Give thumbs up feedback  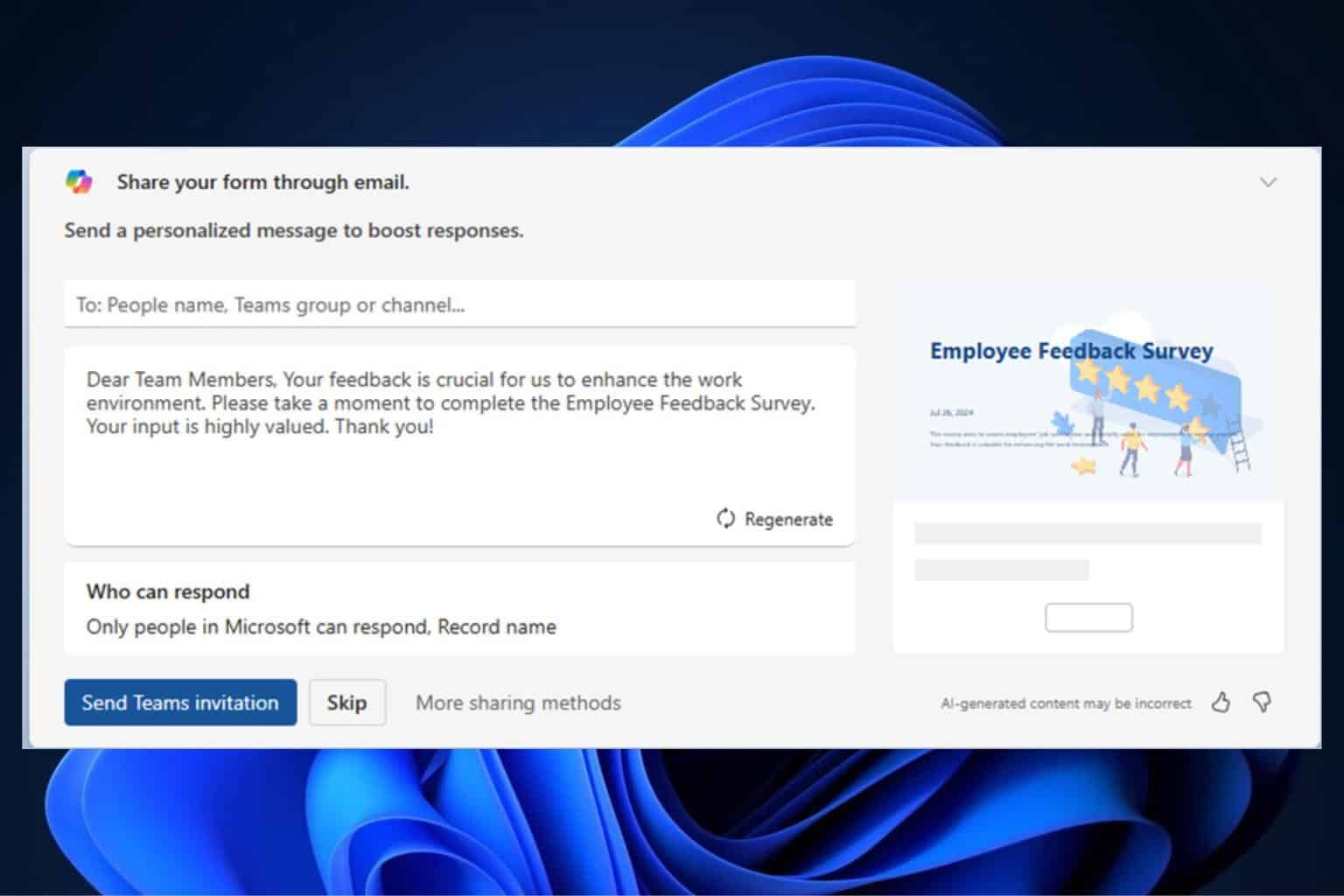pos(1221,702)
